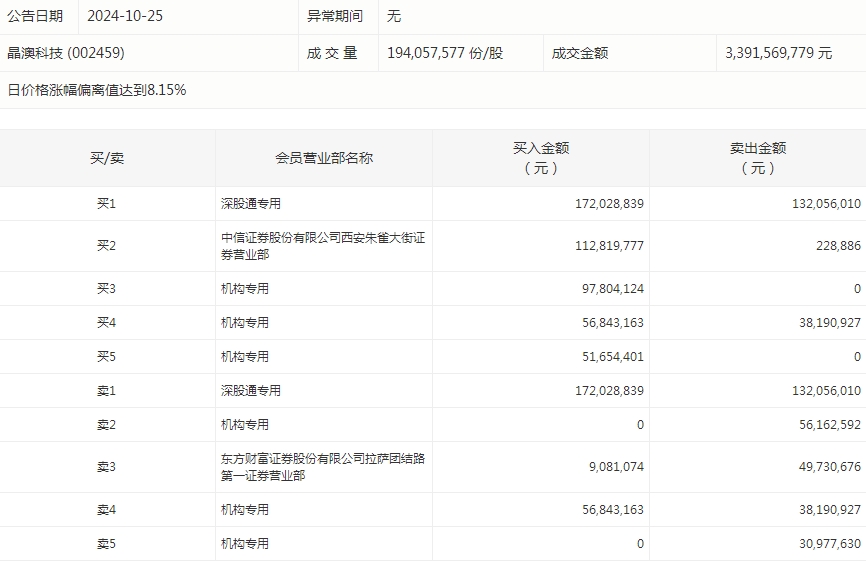Click 机构专用 in the 买5 row
The image size is (866, 563).
tap(245, 357)
